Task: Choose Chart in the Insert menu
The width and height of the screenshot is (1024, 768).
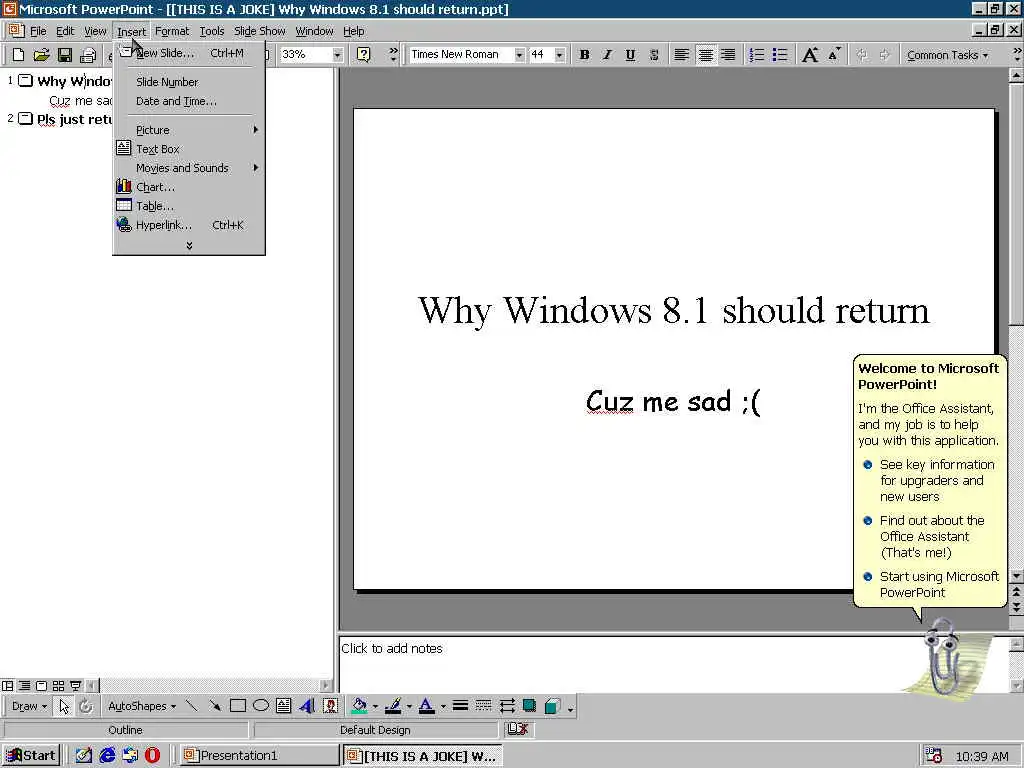Action: click(189, 187)
